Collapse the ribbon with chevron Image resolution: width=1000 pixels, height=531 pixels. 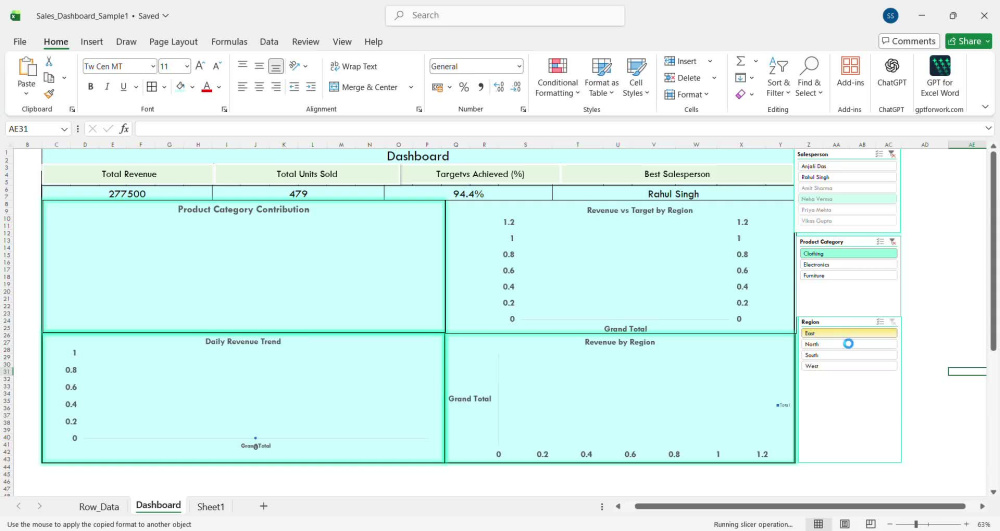click(985, 106)
